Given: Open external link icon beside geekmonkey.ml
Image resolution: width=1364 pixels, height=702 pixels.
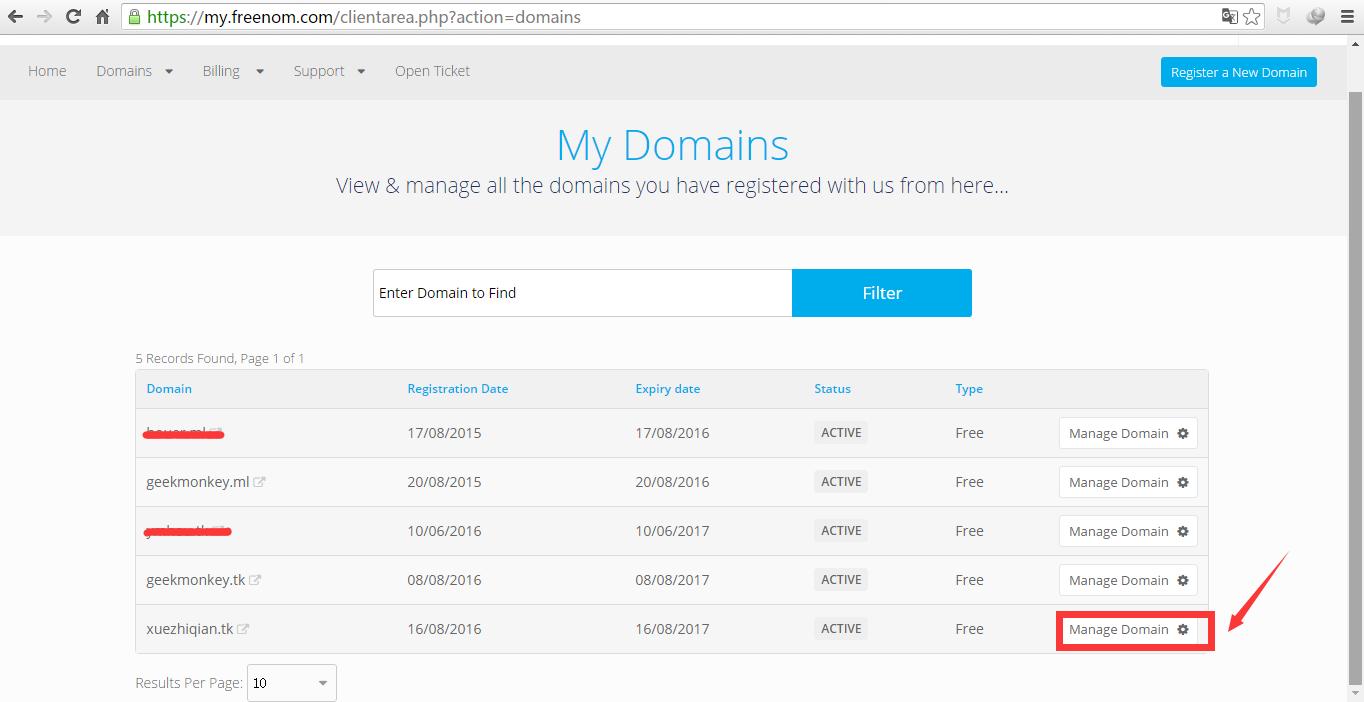Looking at the screenshot, I should point(259,482).
